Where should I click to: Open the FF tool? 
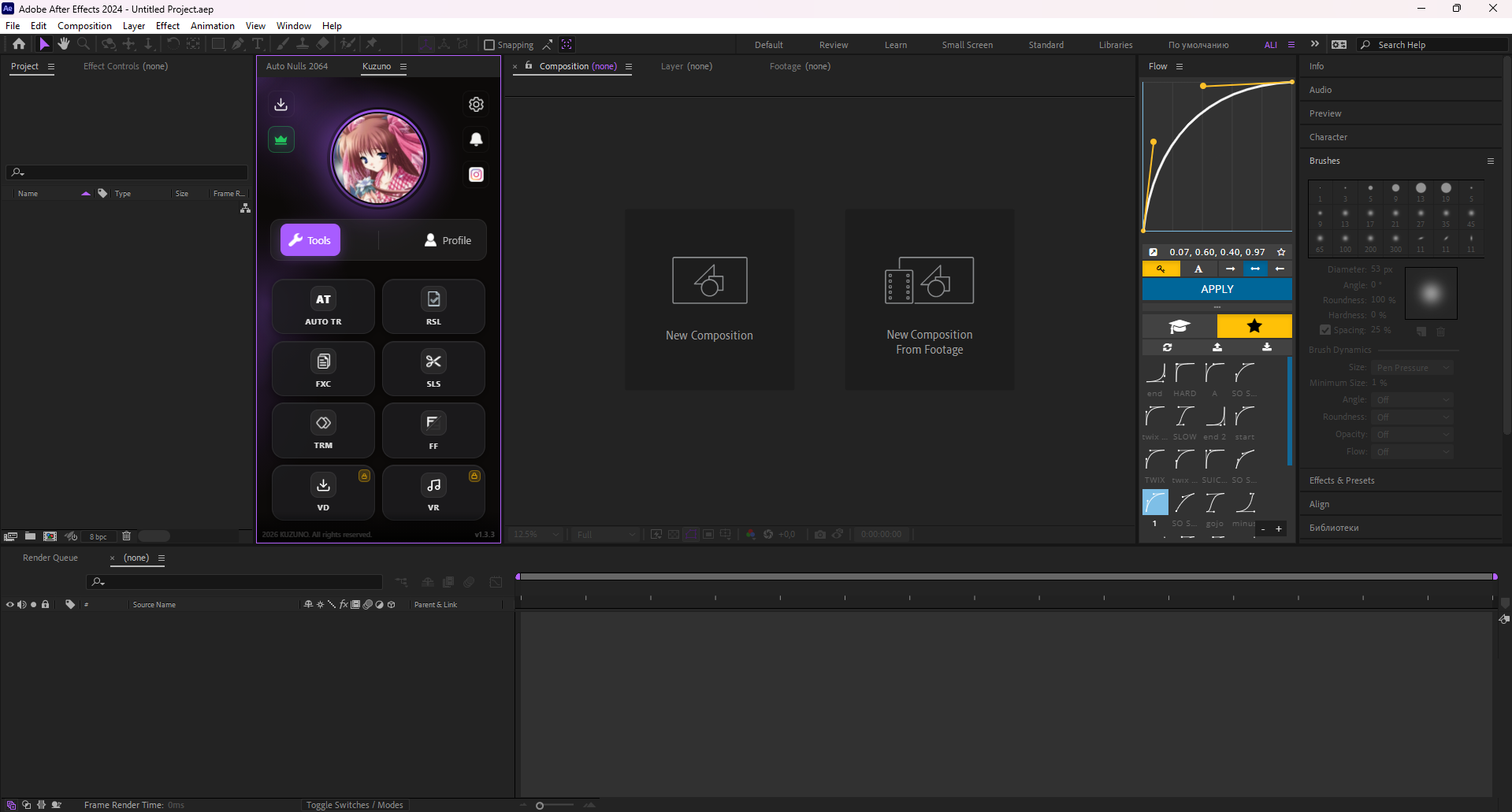pyautogui.click(x=433, y=431)
